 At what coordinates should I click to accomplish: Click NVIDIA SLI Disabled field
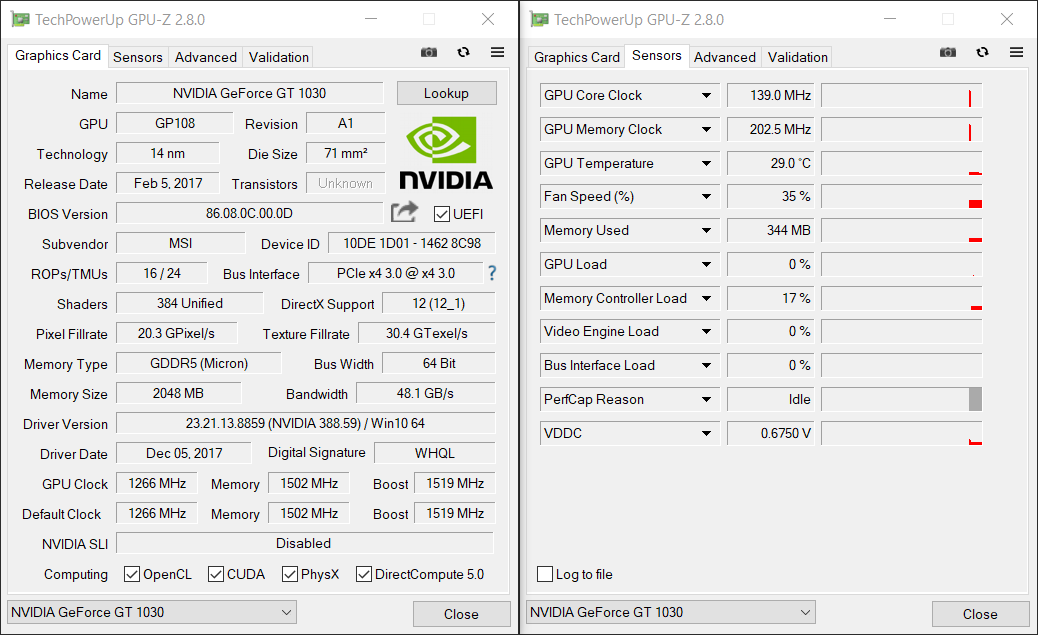(305, 543)
